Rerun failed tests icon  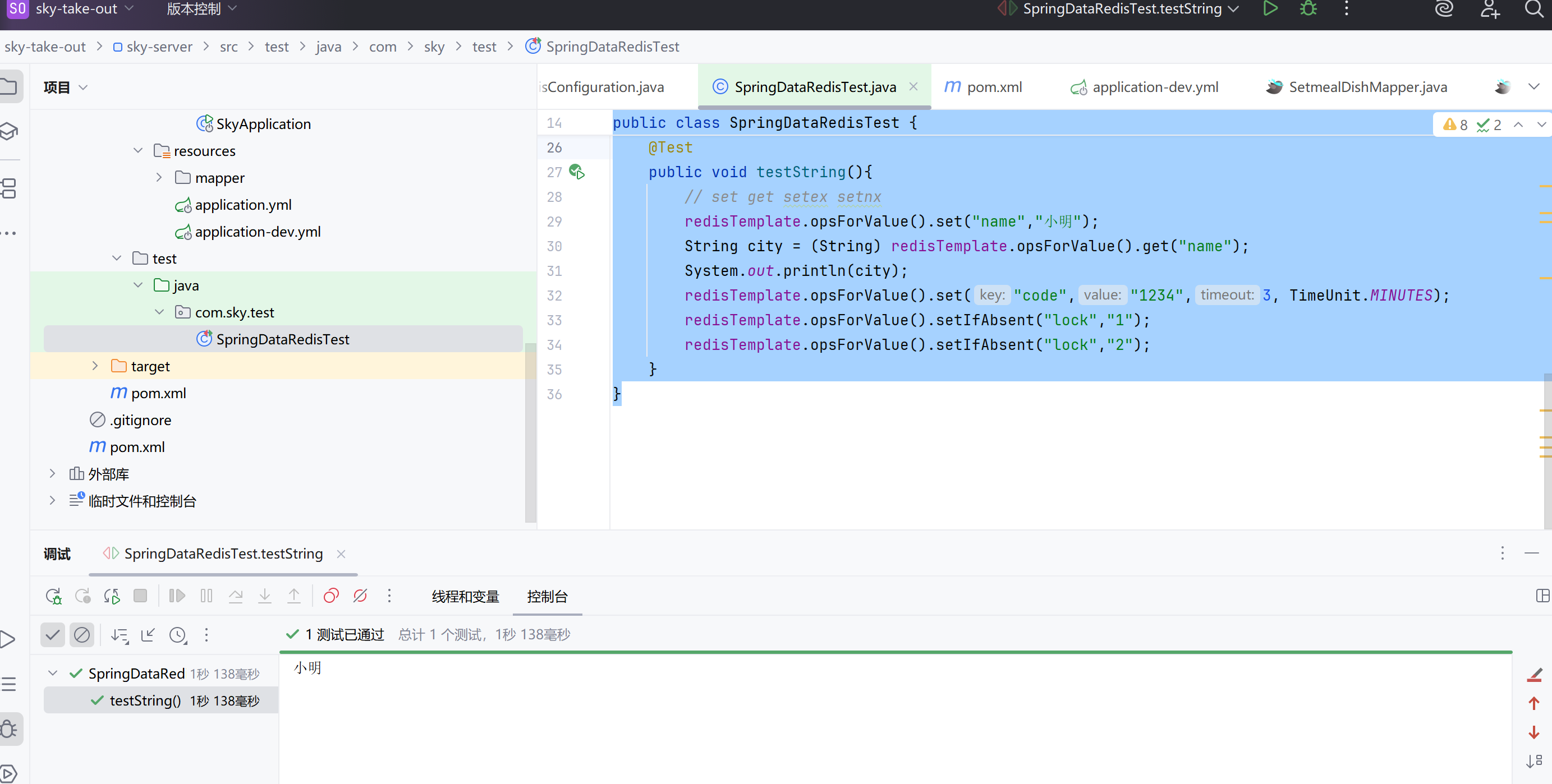(82, 596)
